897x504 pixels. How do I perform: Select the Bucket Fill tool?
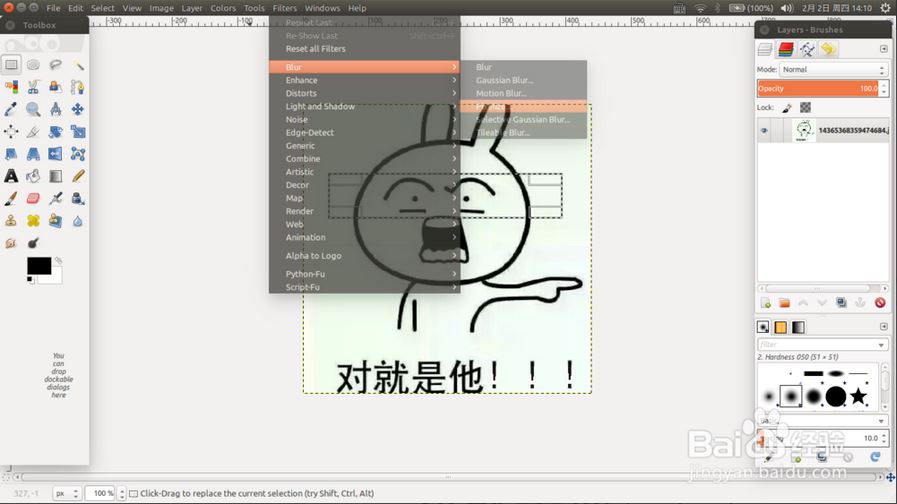tap(33, 176)
